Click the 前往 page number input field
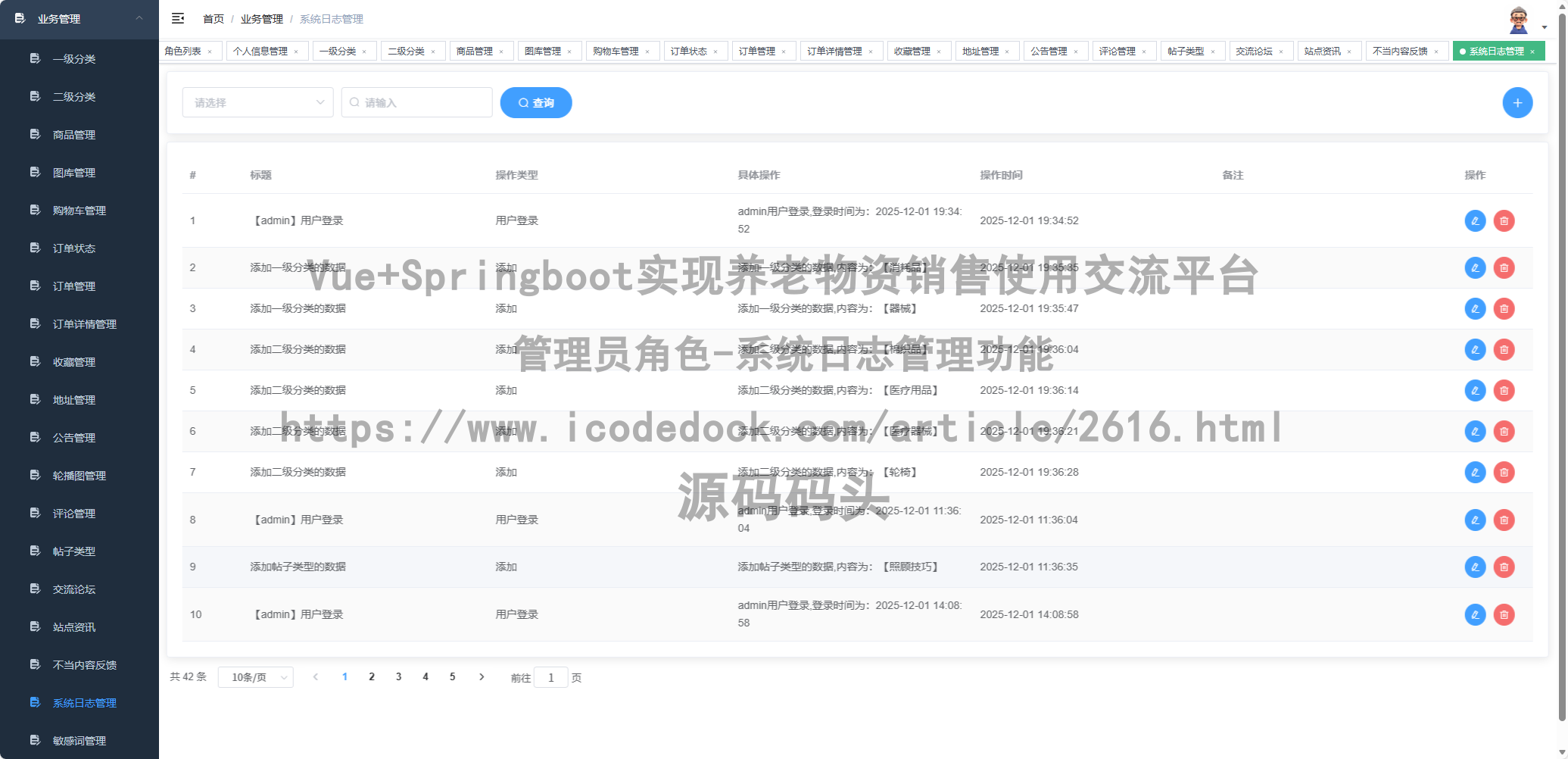 pyautogui.click(x=551, y=676)
